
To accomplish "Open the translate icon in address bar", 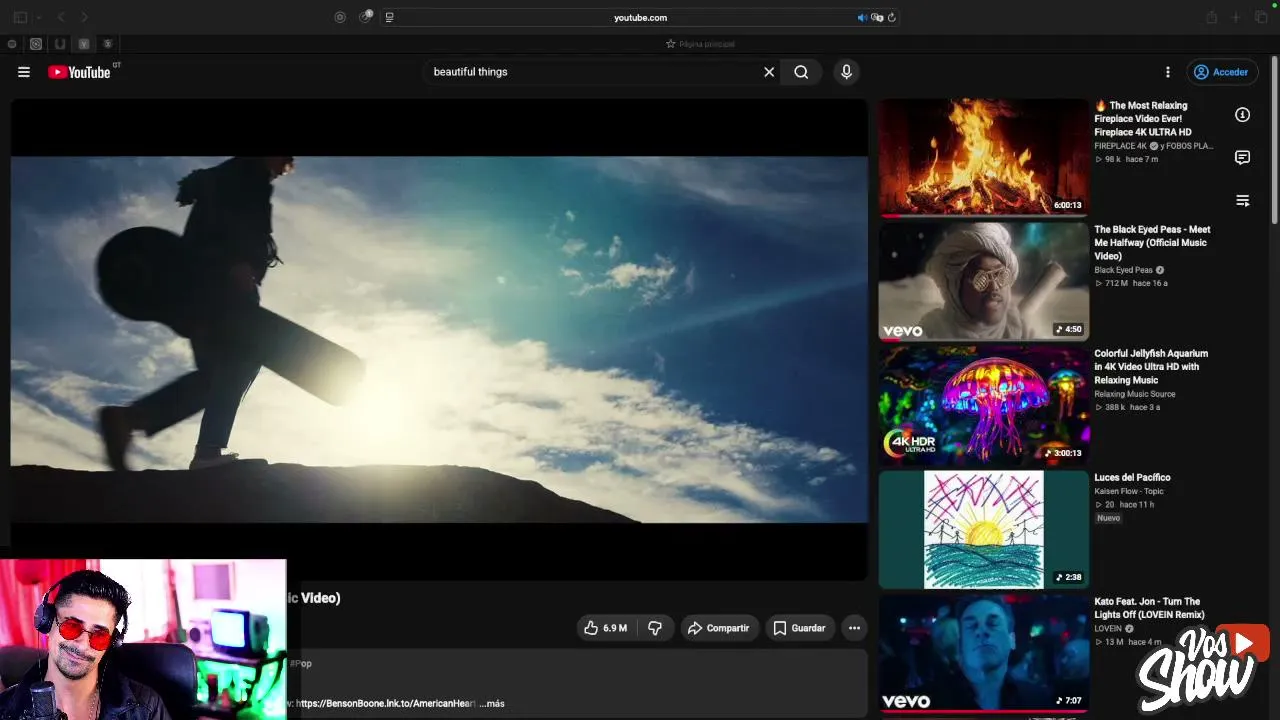I will coord(877,17).
